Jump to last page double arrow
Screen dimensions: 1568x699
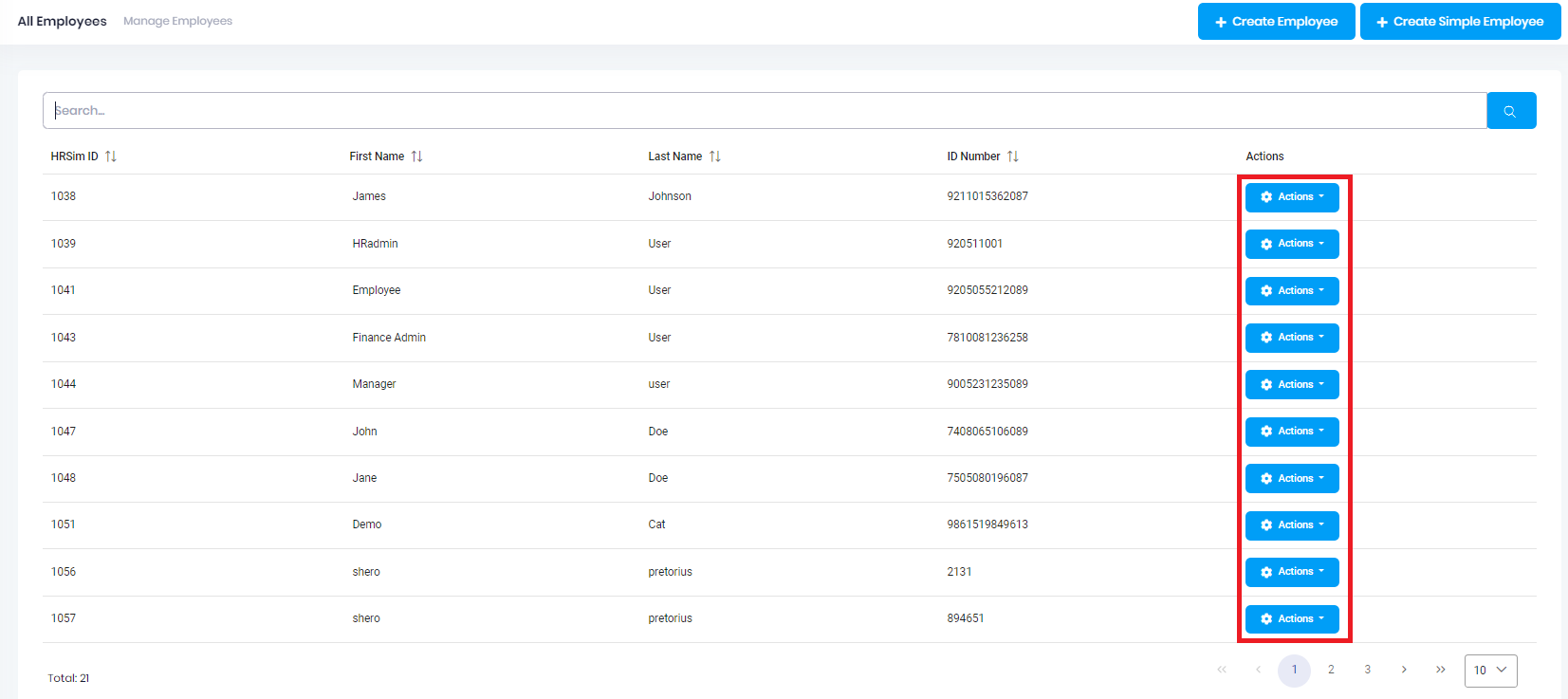click(x=1441, y=670)
